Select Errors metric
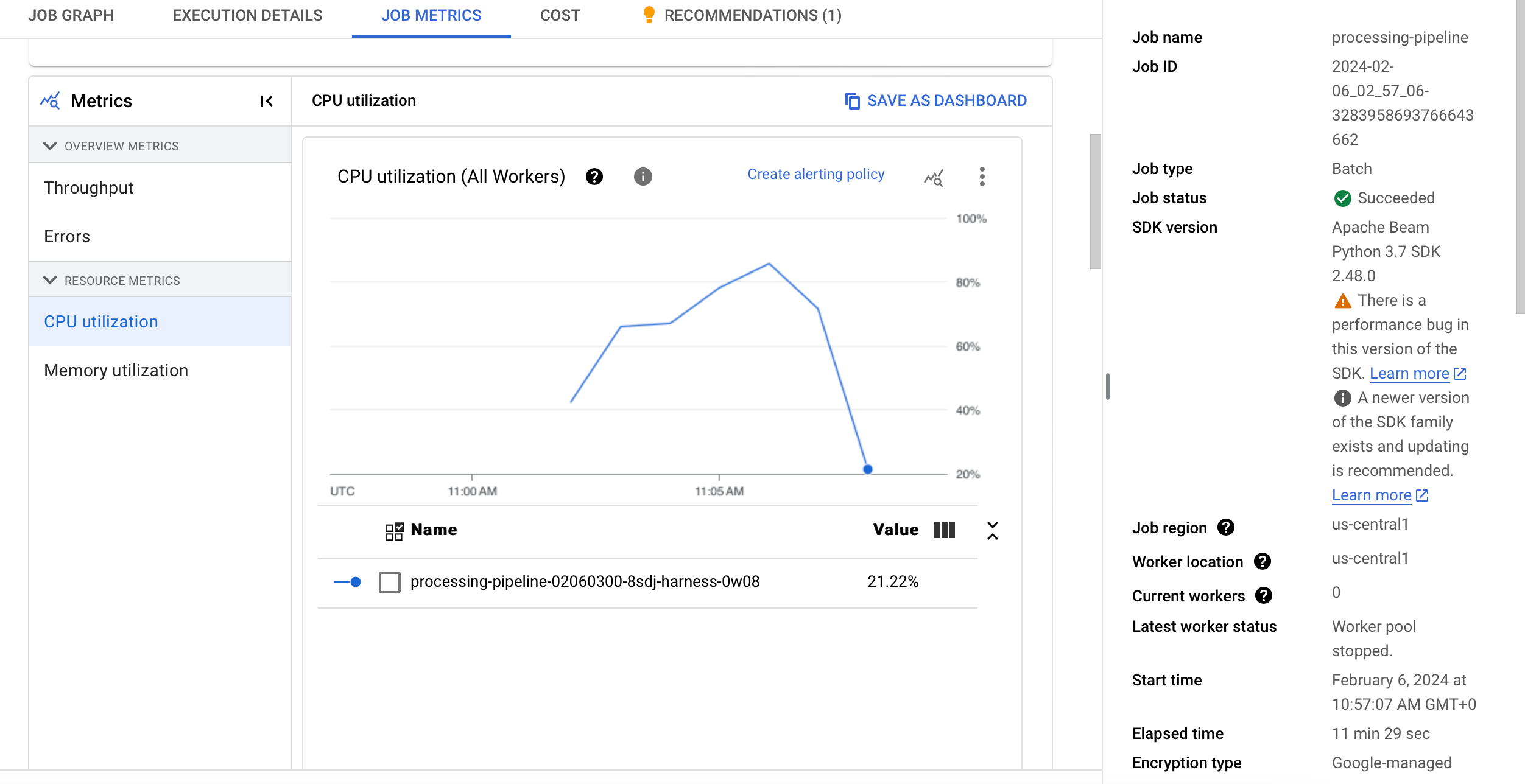This screenshot has height=784, width=1525. point(160,236)
